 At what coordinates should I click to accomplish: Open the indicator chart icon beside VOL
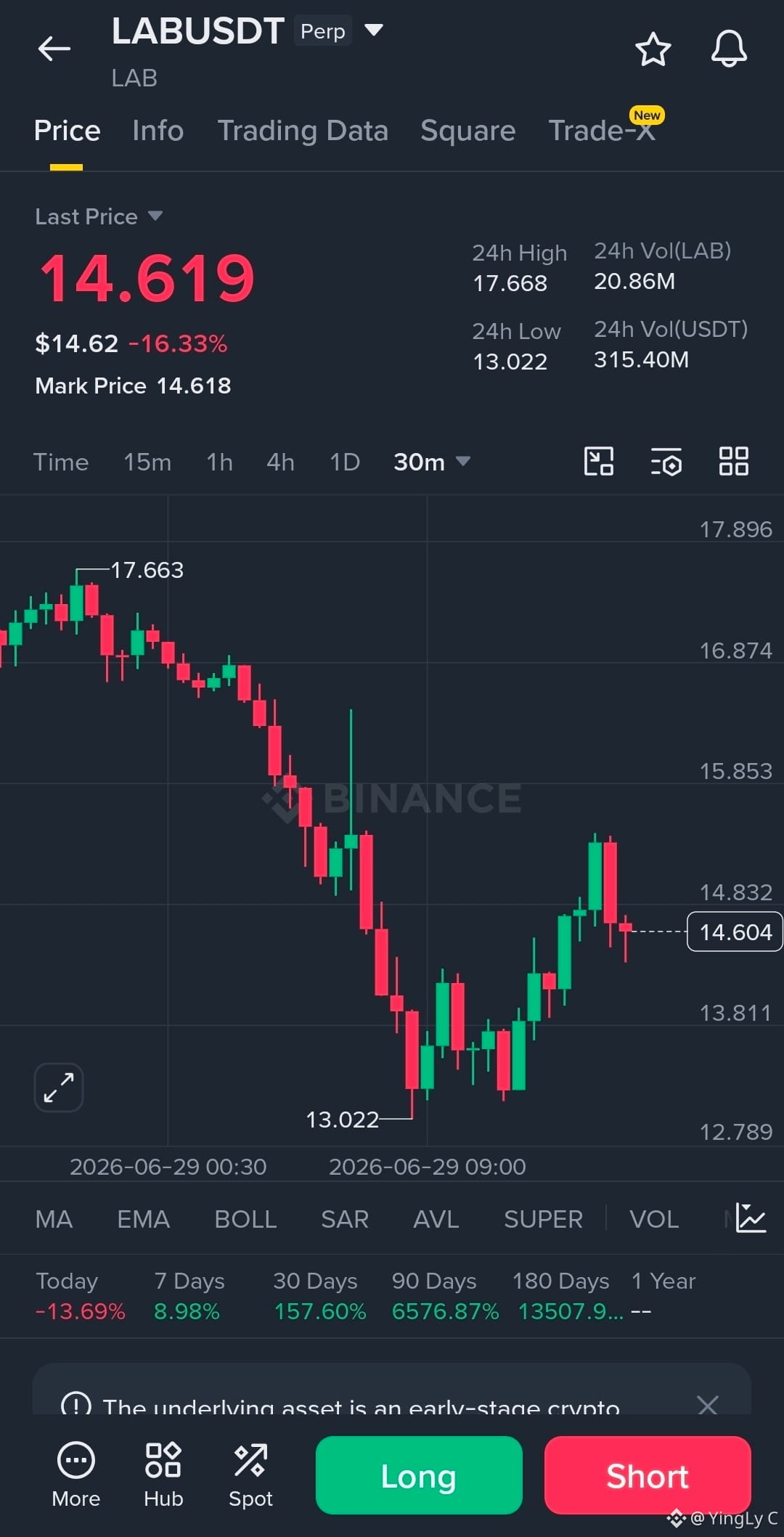pyautogui.click(x=751, y=1218)
